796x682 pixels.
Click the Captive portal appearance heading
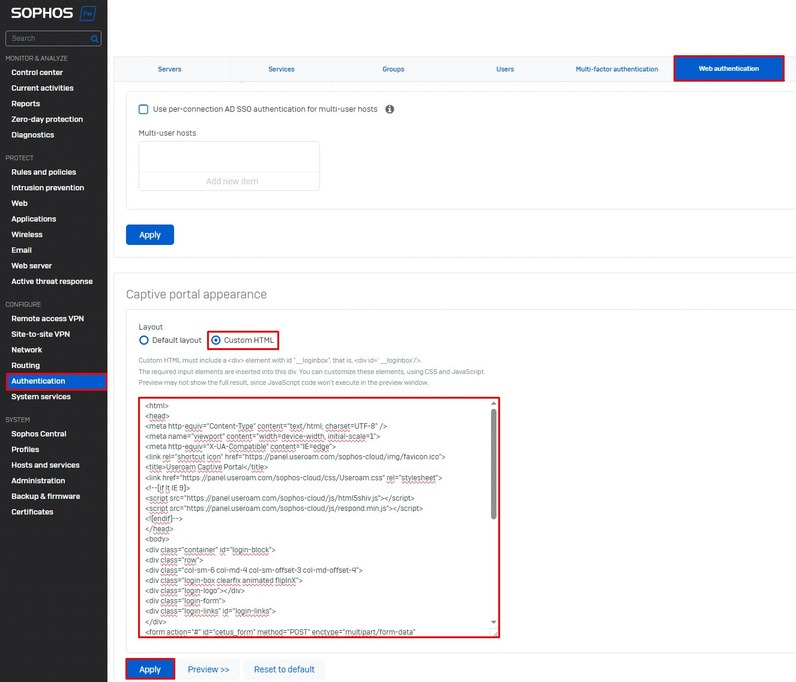pos(196,295)
